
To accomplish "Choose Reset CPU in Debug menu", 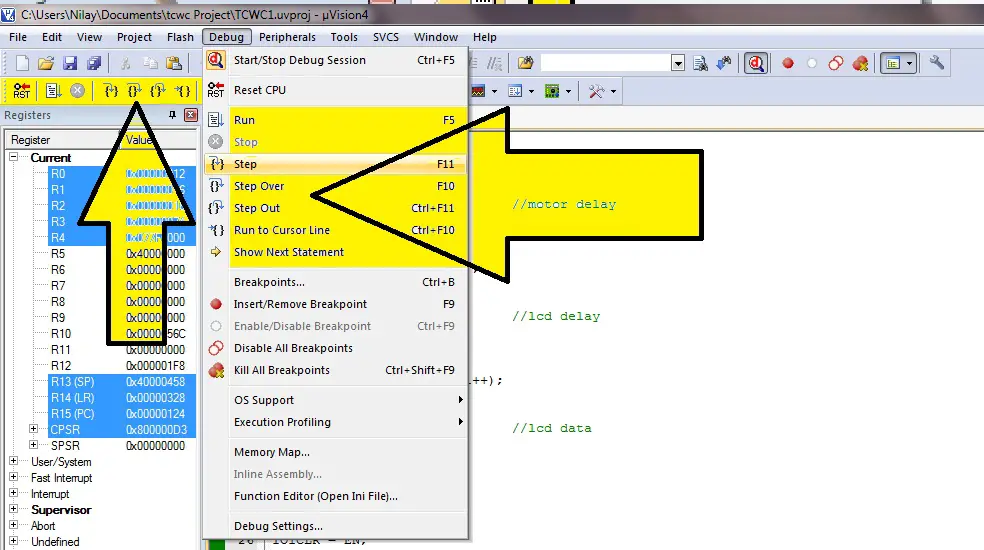I will point(336,90).
